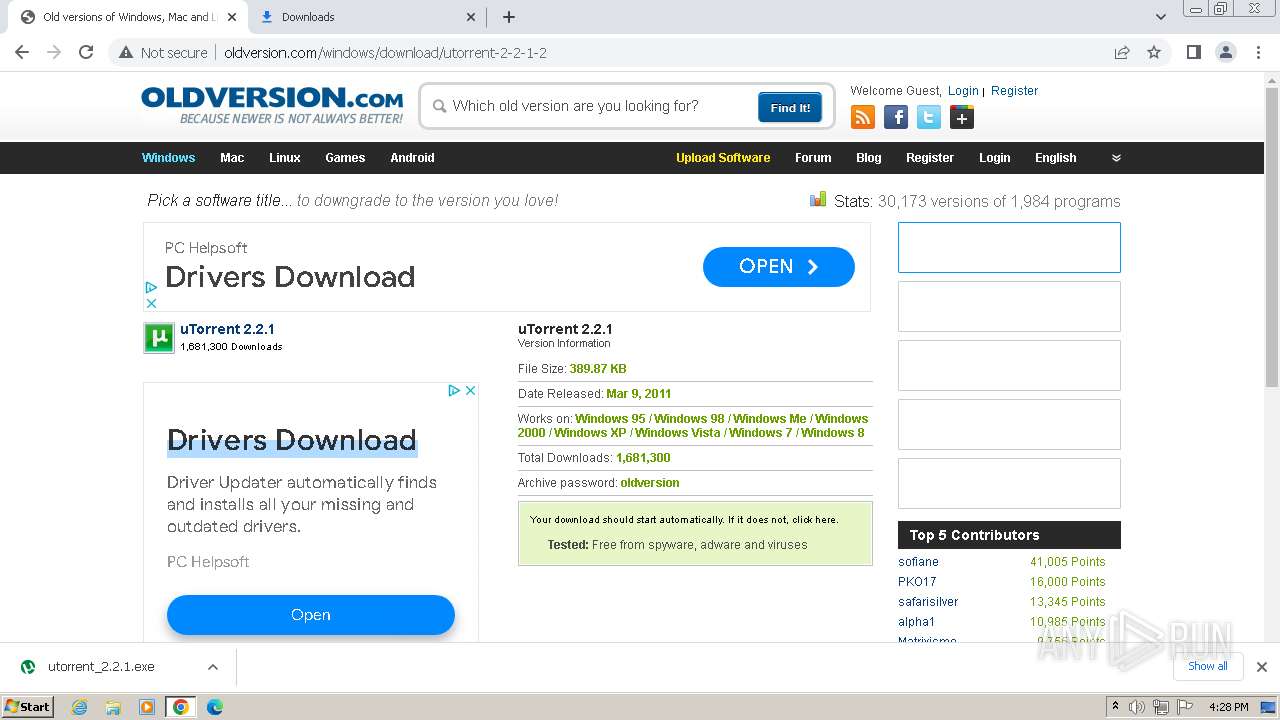Click the OldVersion.com logo
Screen dimensions: 1280x720
coord(272,105)
